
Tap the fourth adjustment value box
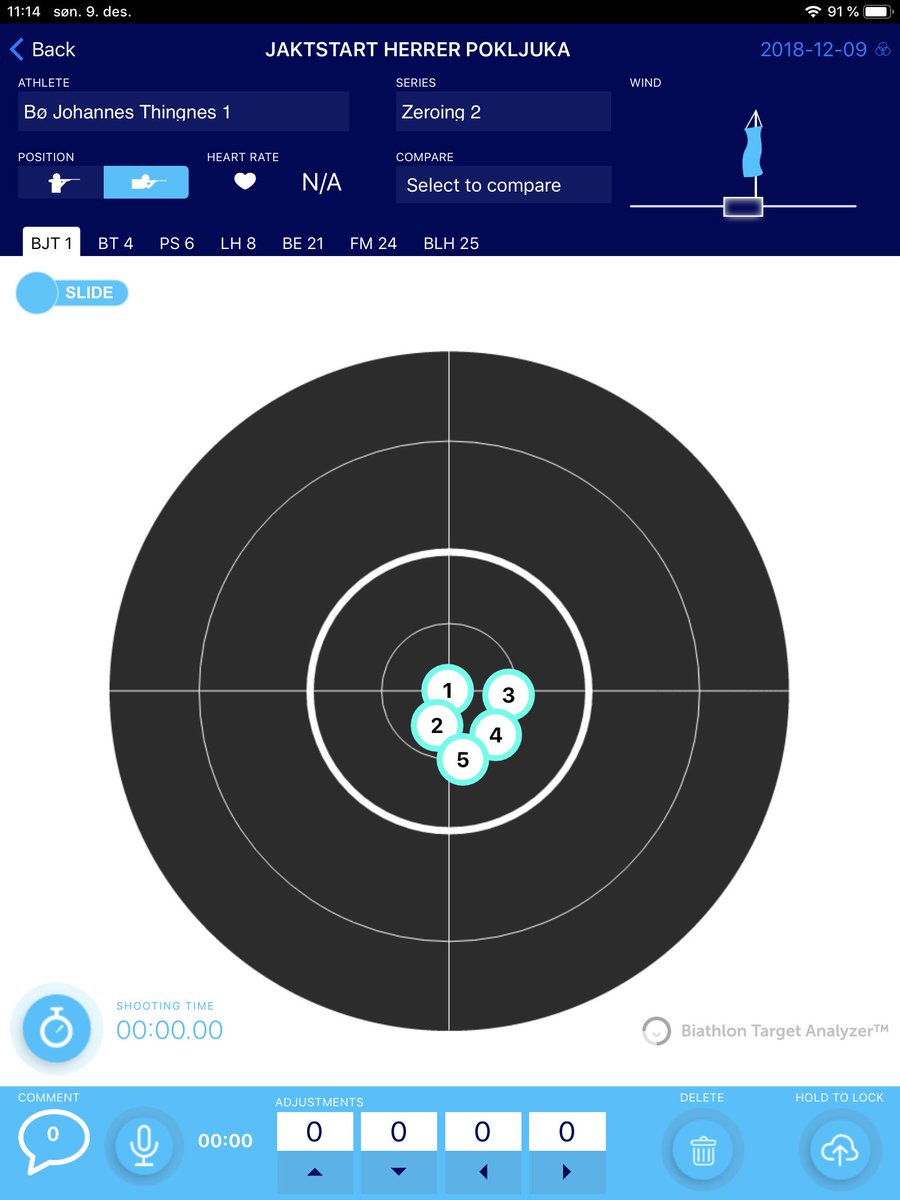[567, 1132]
